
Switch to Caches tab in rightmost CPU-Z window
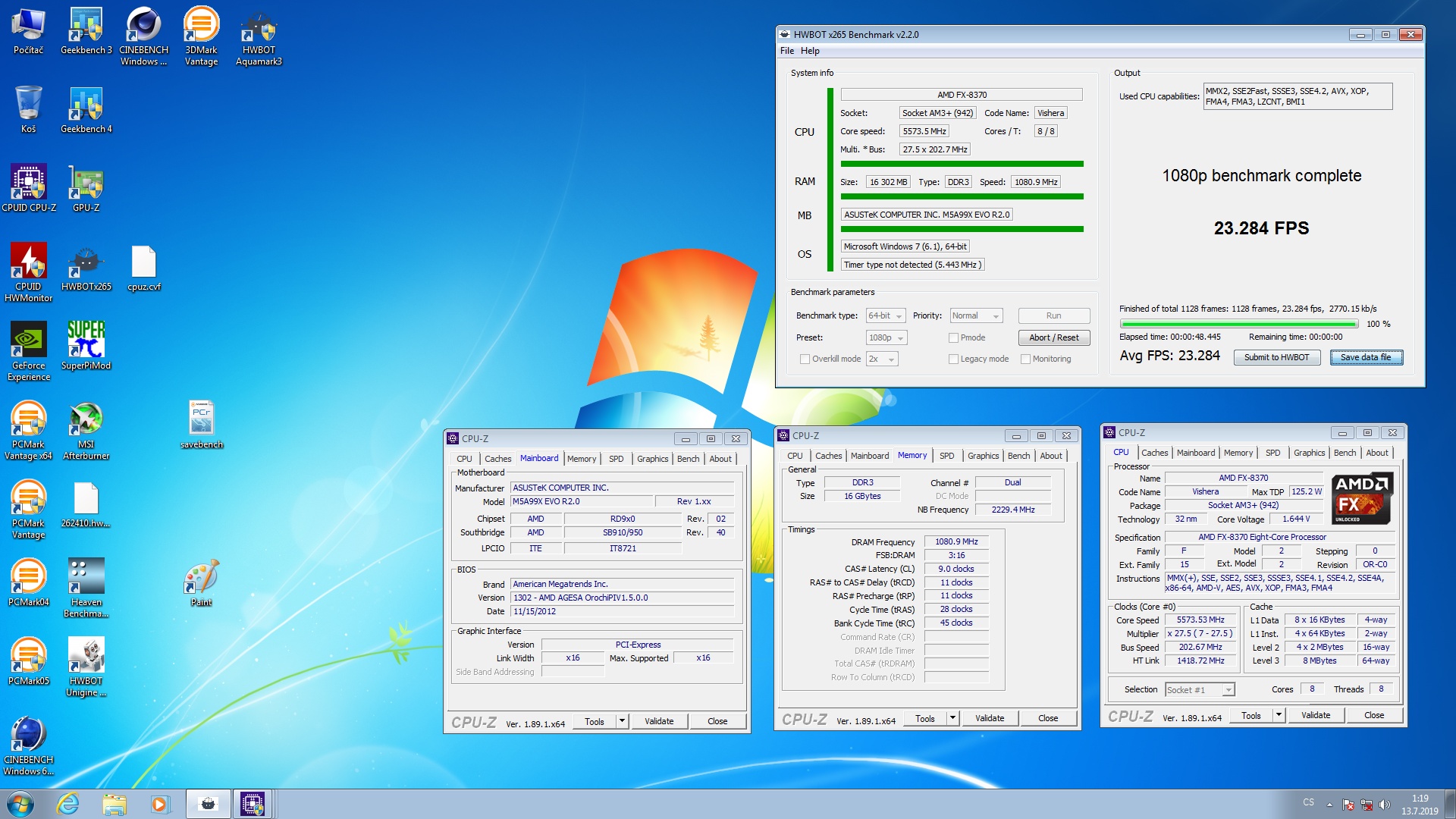[1154, 453]
